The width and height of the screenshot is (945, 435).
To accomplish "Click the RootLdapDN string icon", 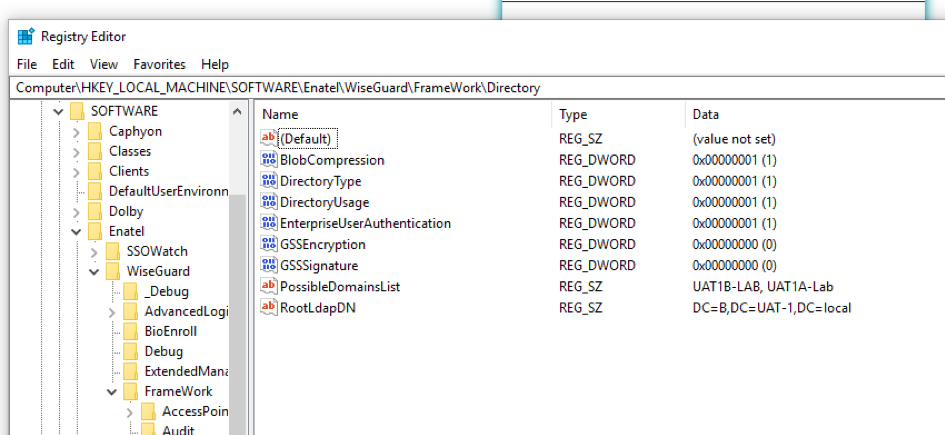I will tap(269, 308).
